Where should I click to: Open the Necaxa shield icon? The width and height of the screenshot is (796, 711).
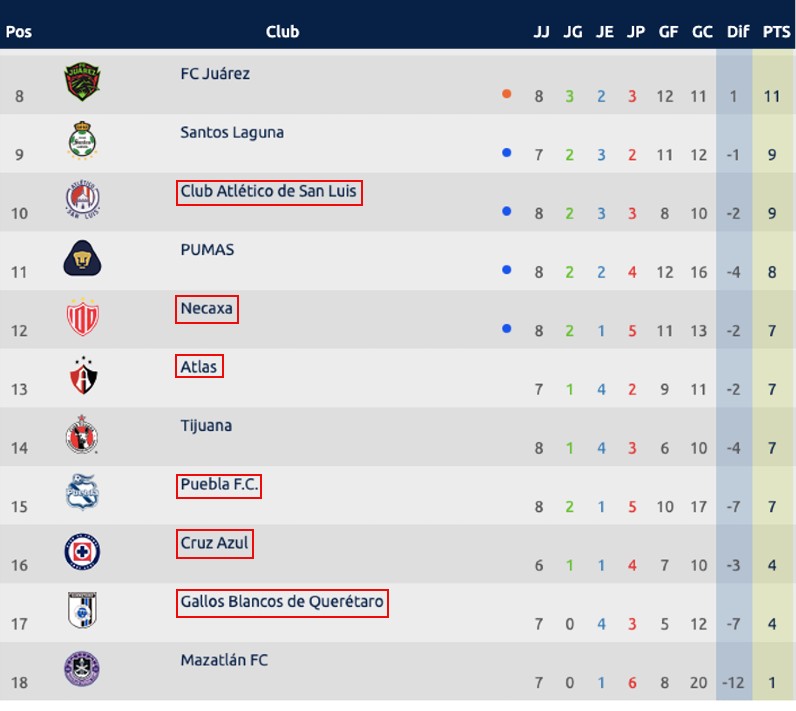(82, 317)
